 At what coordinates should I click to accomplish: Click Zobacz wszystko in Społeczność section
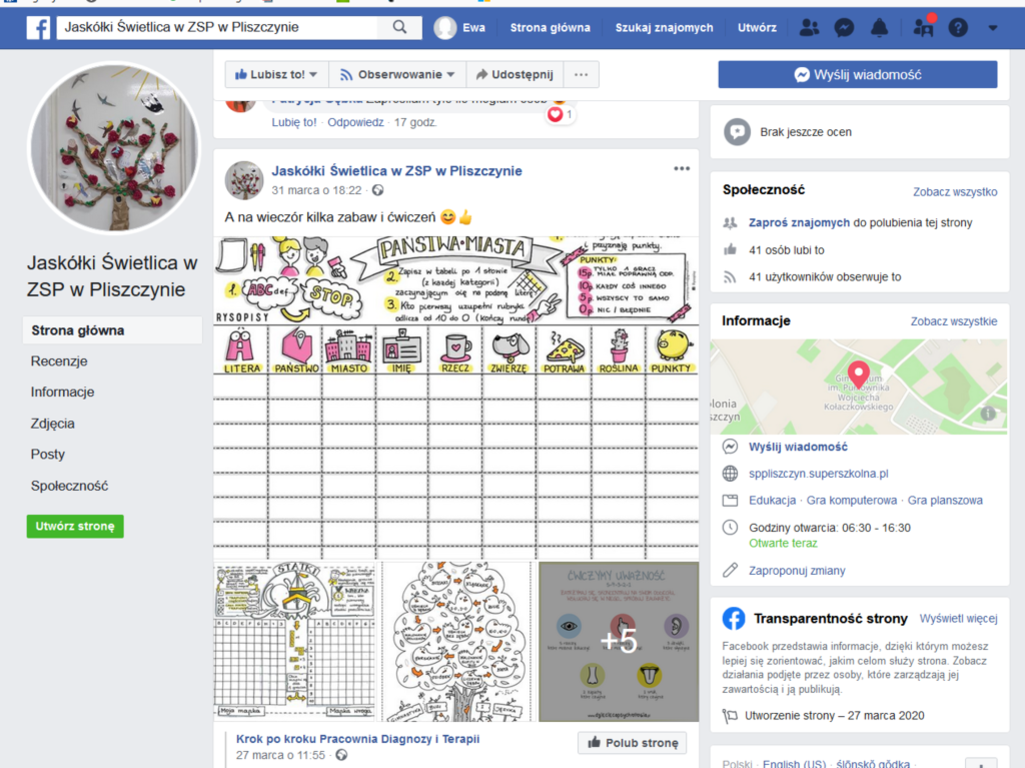pyautogui.click(x=955, y=192)
